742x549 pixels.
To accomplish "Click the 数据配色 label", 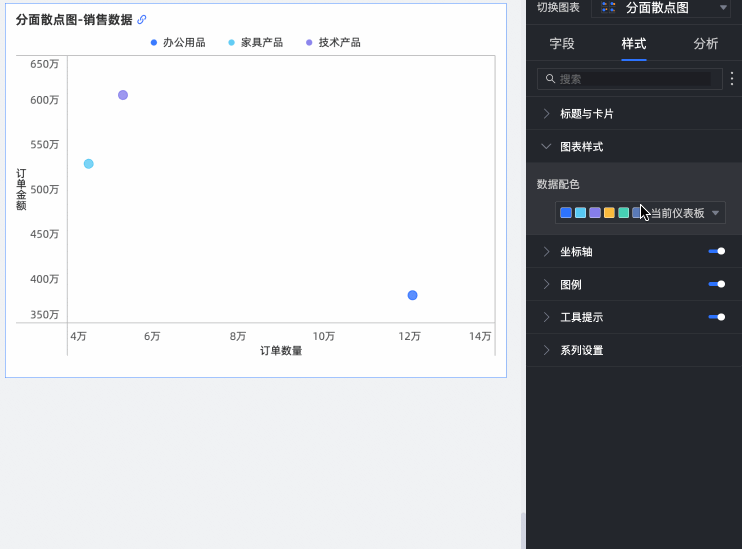I will (x=558, y=184).
